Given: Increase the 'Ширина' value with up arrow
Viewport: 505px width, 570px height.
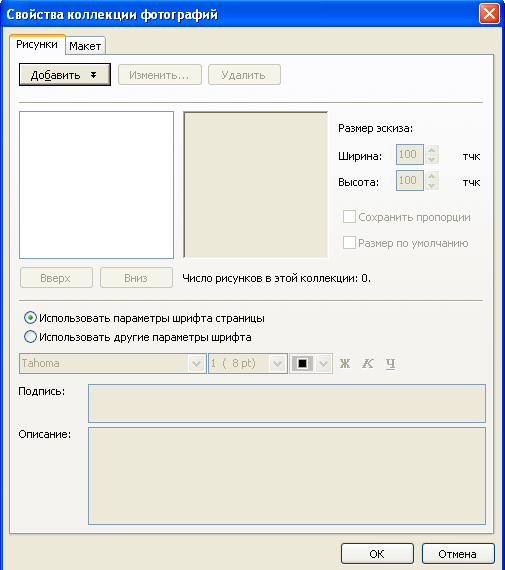Looking at the screenshot, I should 432,150.
